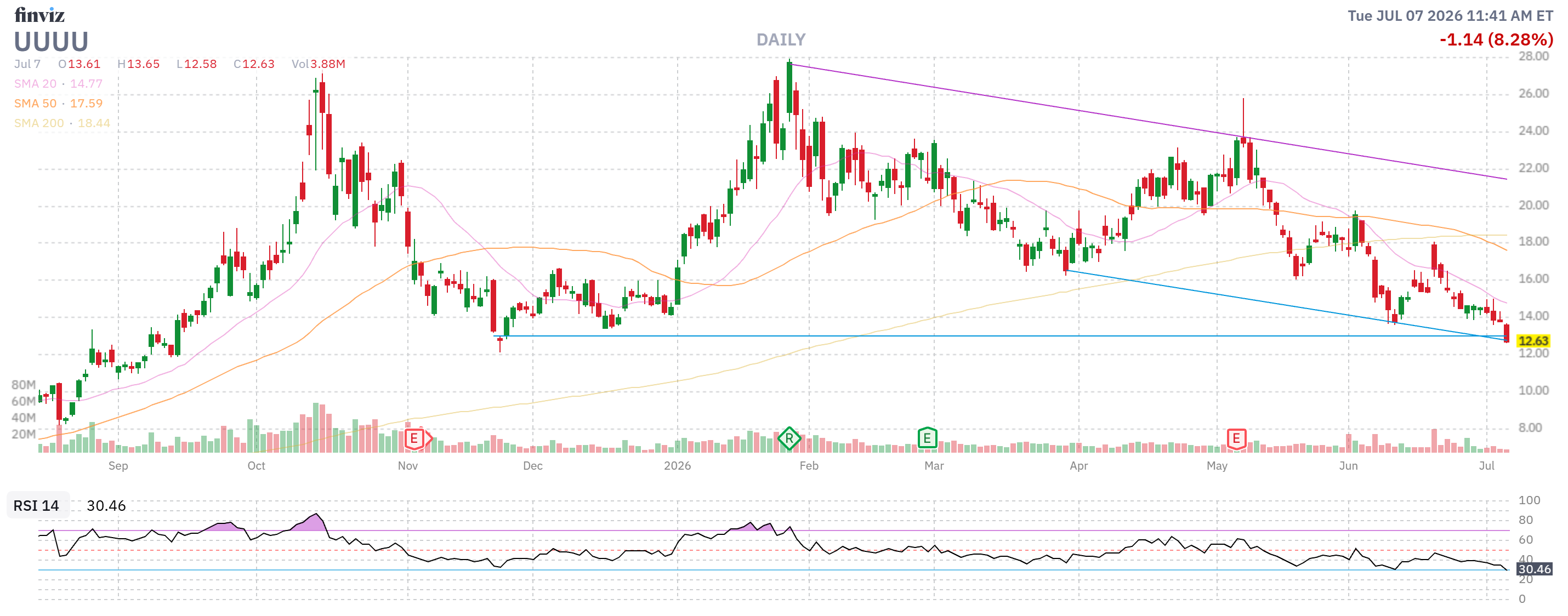Click the green earnings marker in March
The height and width of the screenshot is (616, 1568).
[x=927, y=438]
